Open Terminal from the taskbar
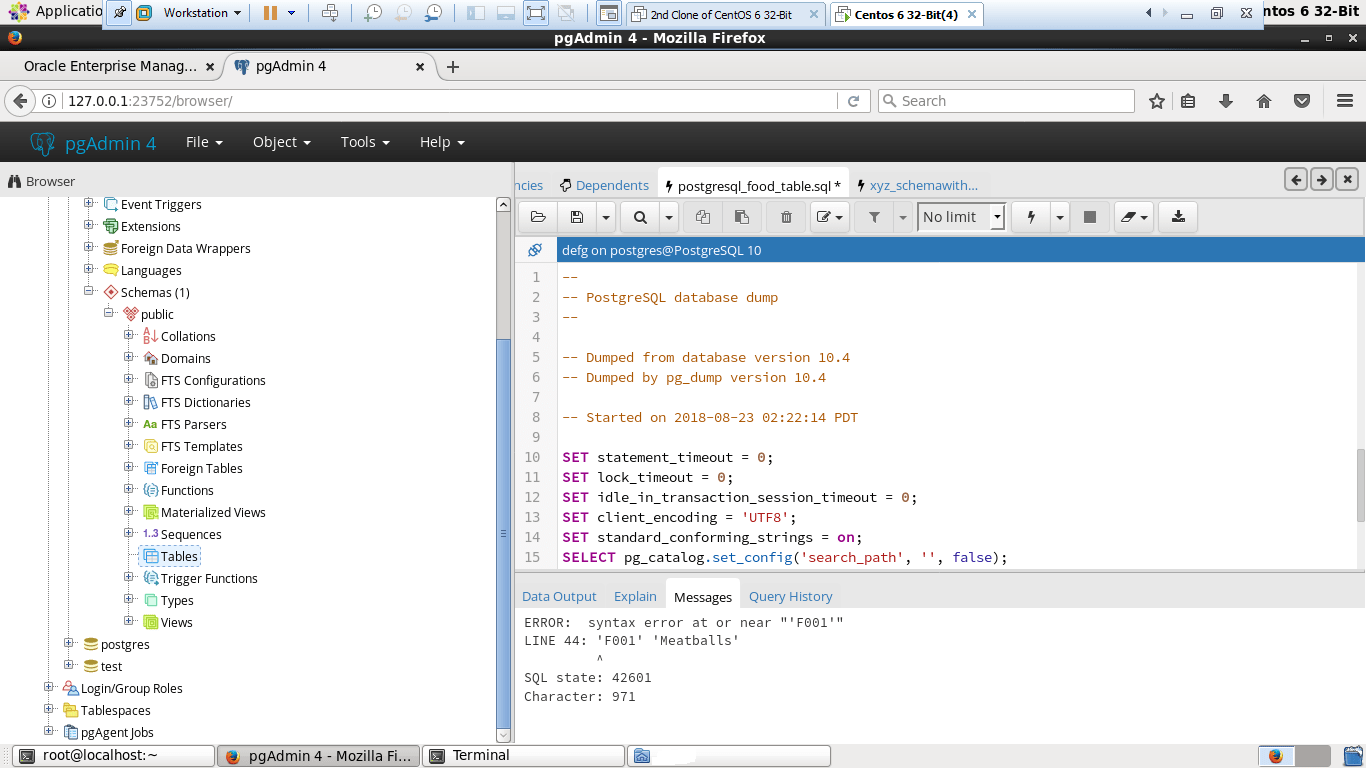The image size is (1366, 778). coord(522,756)
